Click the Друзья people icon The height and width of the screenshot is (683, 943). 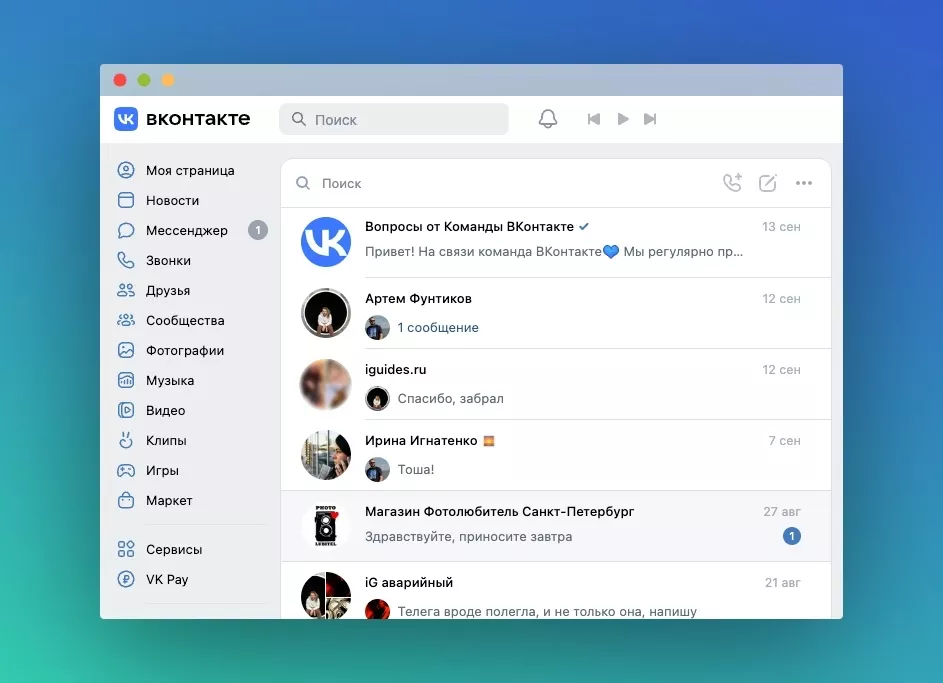click(x=126, y=290)
